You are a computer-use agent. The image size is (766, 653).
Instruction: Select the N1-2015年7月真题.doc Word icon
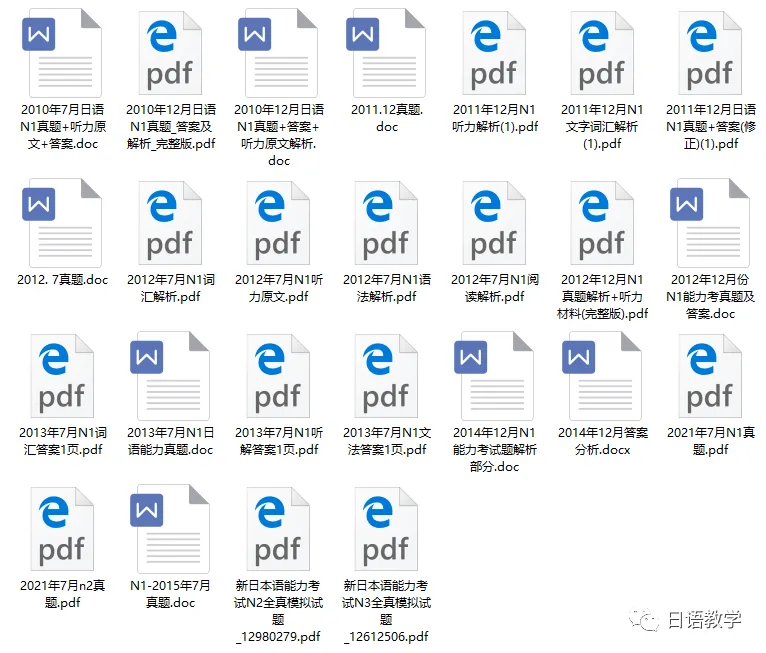coord(170,528)
